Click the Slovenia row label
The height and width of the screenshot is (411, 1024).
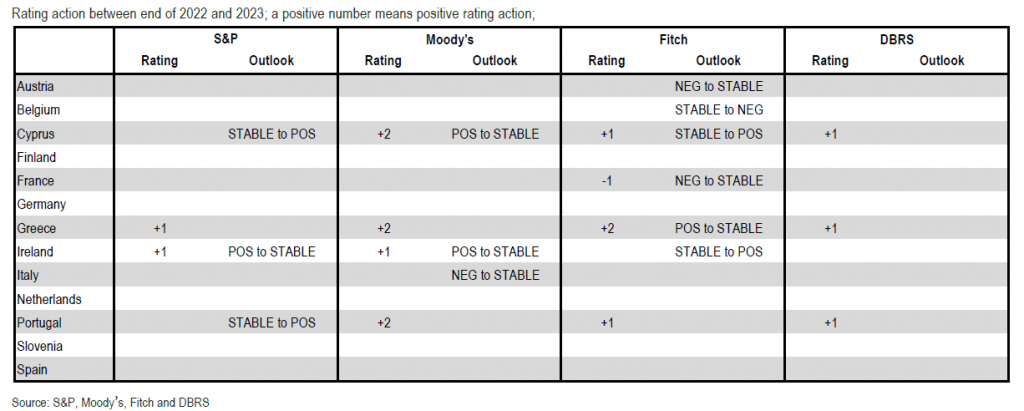40,346
